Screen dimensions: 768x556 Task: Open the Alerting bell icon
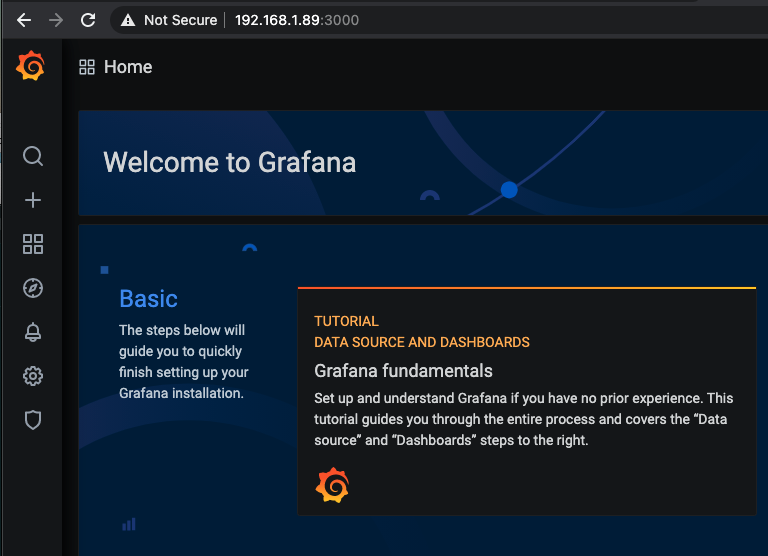point(33,332)
